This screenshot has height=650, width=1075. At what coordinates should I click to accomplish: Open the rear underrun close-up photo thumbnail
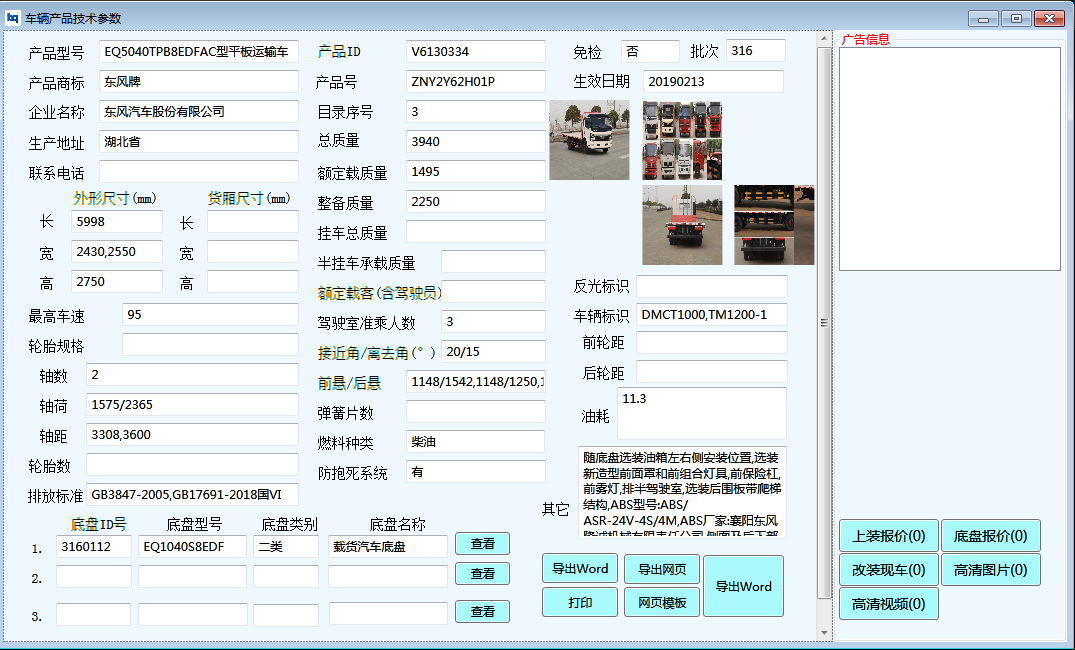tap(774, 225)
